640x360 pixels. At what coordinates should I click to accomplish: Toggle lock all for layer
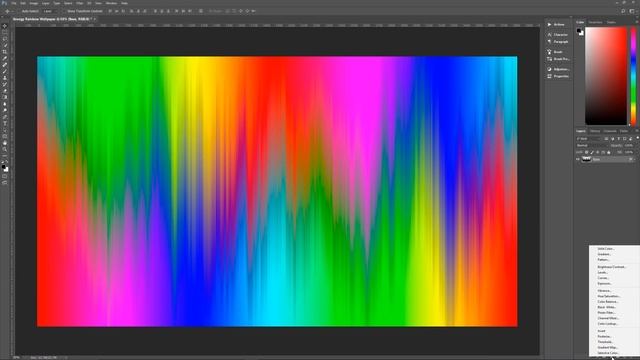pos(609,152)
